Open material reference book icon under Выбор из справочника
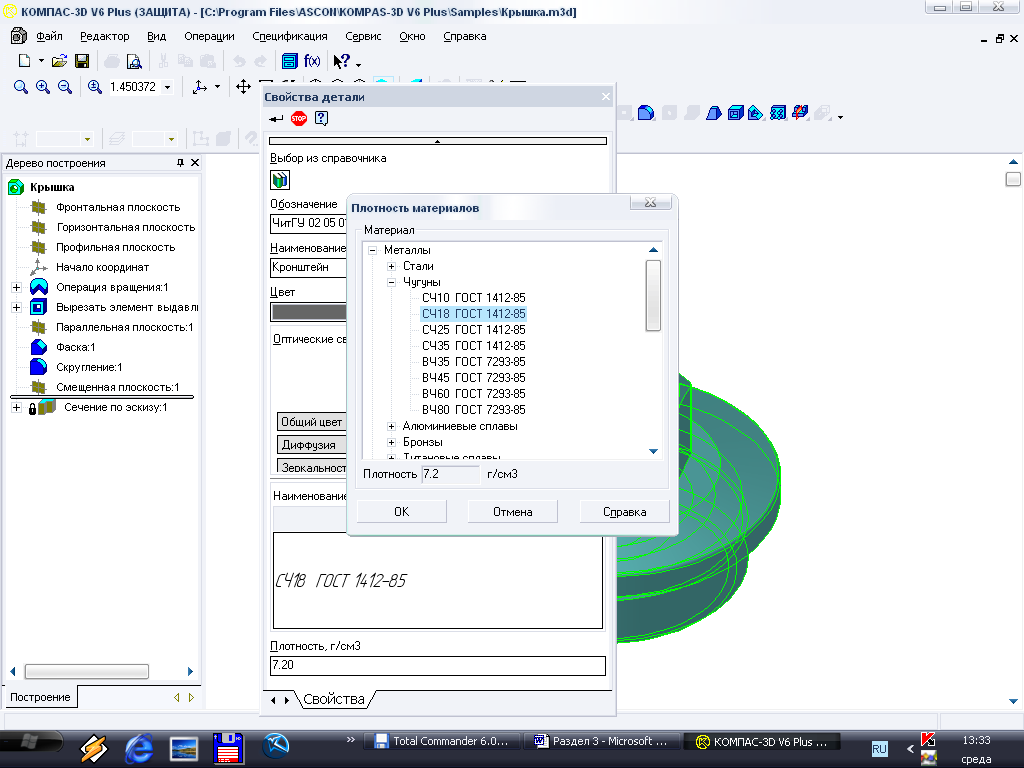This screenshot has height=768, width=1024. point(280,180)
